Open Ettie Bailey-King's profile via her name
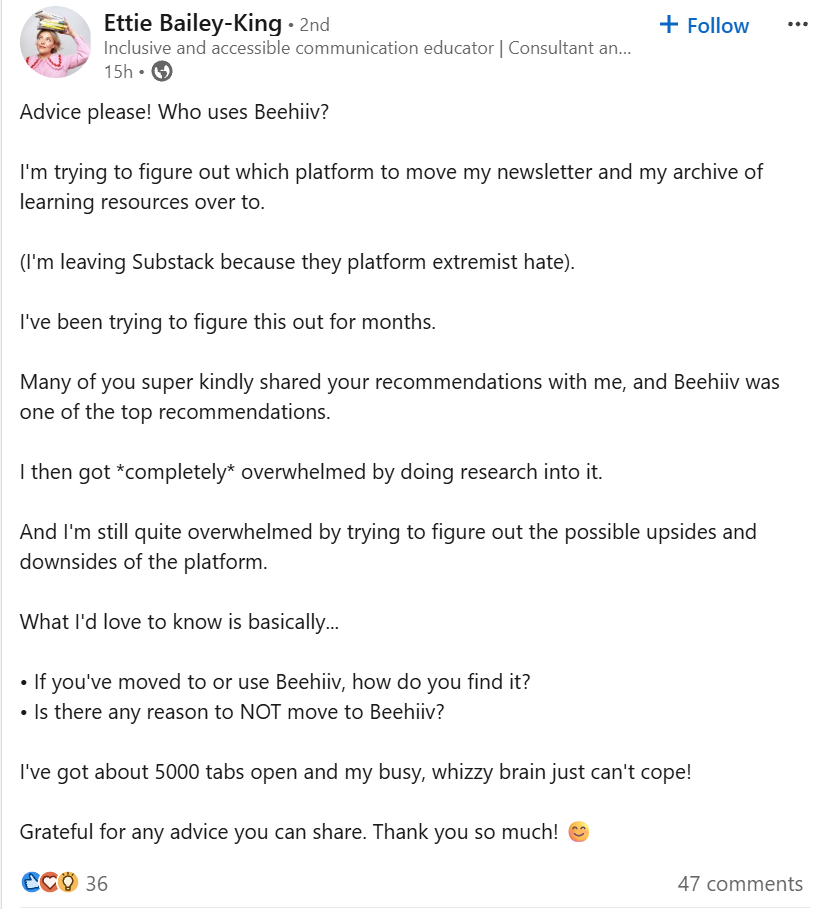The height and width of the screenshot is (909, 818). [193, 23]
